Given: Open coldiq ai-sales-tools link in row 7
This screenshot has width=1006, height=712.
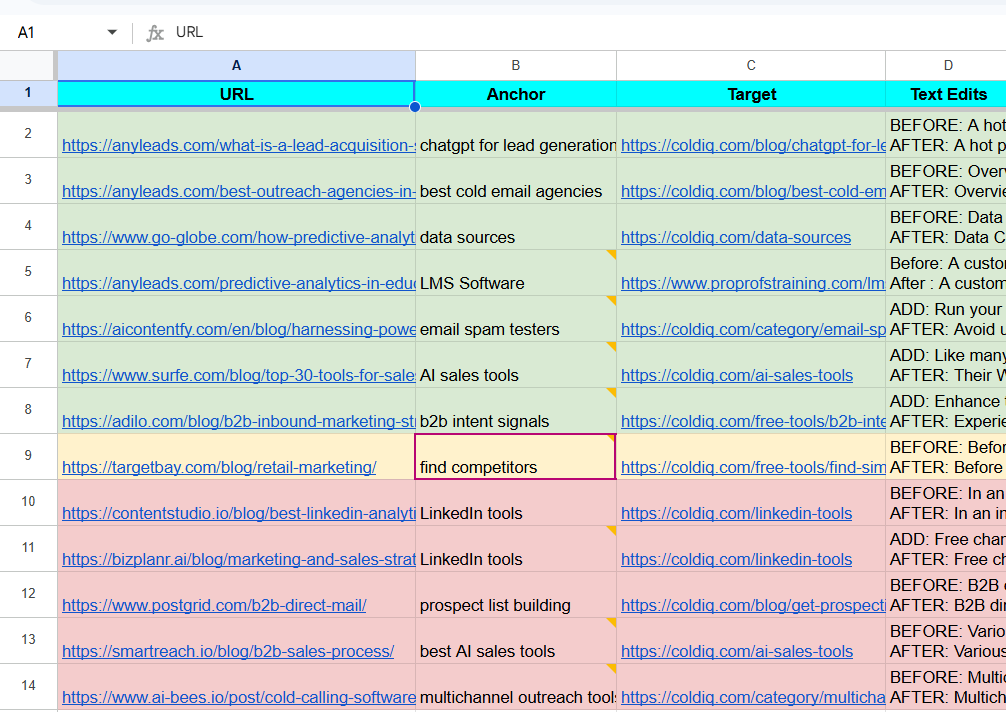Looking at the screenshot, I should tap(737, 376).
